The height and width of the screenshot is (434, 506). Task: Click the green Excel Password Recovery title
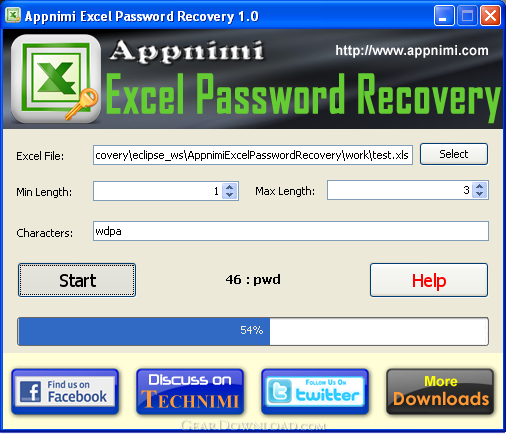303,95
